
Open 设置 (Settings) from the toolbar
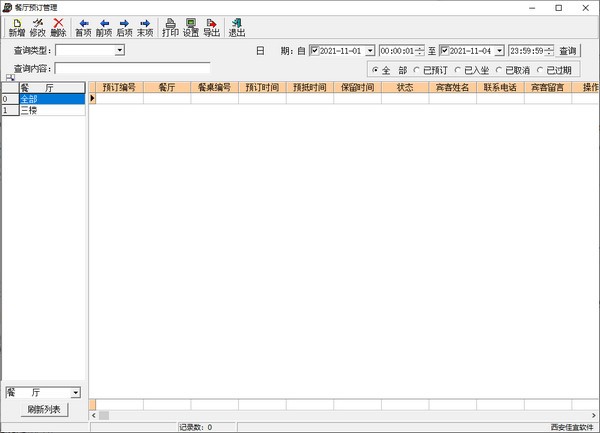click(x=191, y=27)
